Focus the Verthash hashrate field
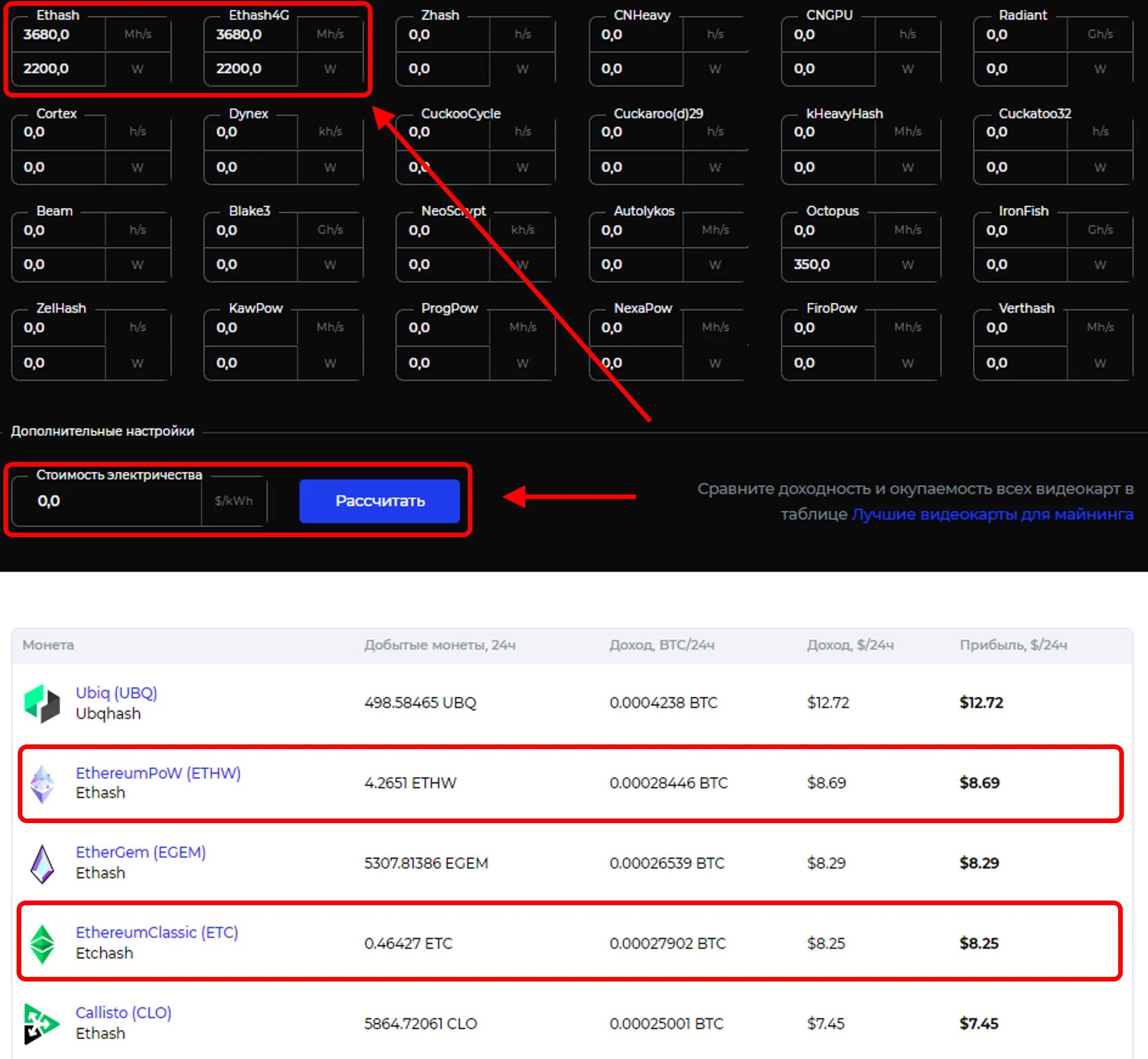The height and width of the screenshot is (1059, 1148). pos(1021,328)
